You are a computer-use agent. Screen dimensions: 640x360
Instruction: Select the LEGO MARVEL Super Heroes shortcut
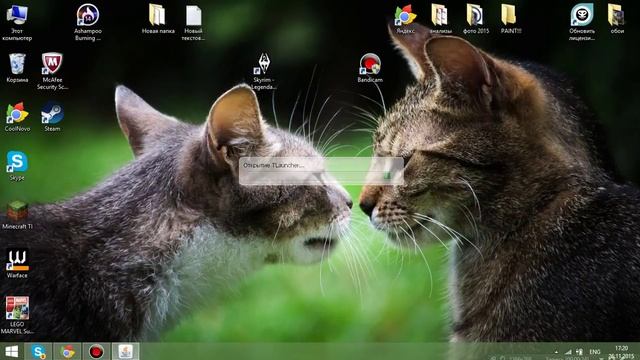click(x=17, y=316)
